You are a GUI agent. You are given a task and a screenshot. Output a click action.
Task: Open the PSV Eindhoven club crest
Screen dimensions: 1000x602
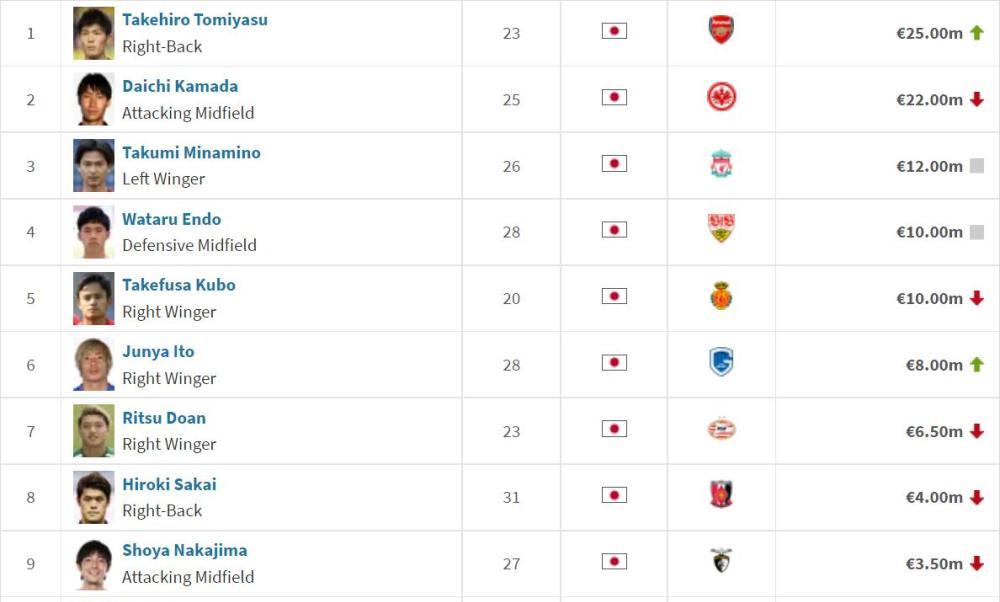721,429
